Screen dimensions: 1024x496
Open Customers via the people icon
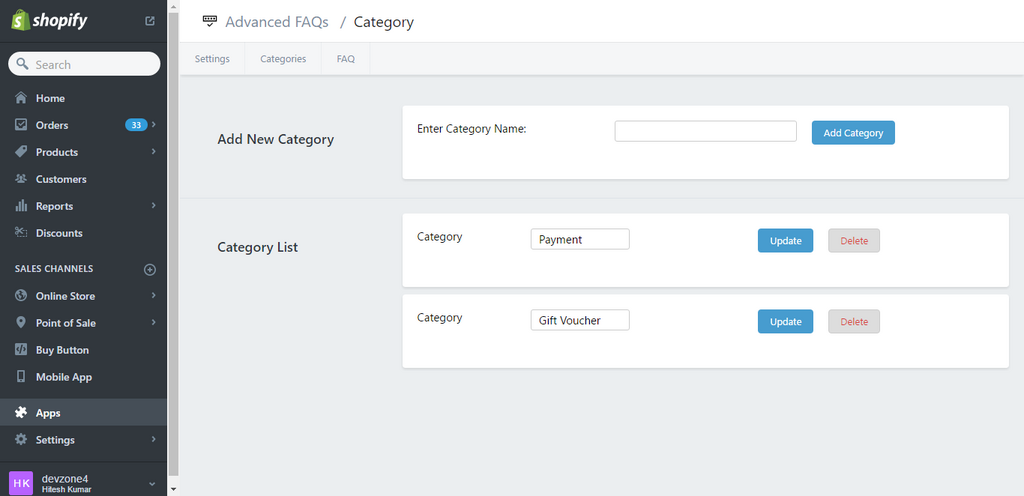click(x=22, y=179)
